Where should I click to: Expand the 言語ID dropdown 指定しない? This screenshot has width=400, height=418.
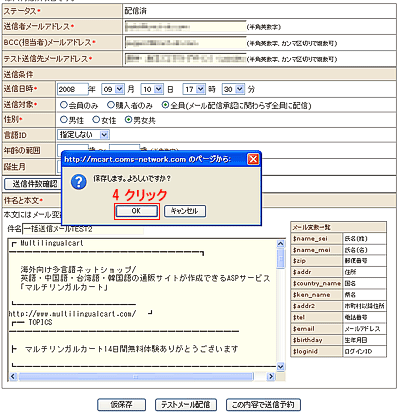pos(83,135)
